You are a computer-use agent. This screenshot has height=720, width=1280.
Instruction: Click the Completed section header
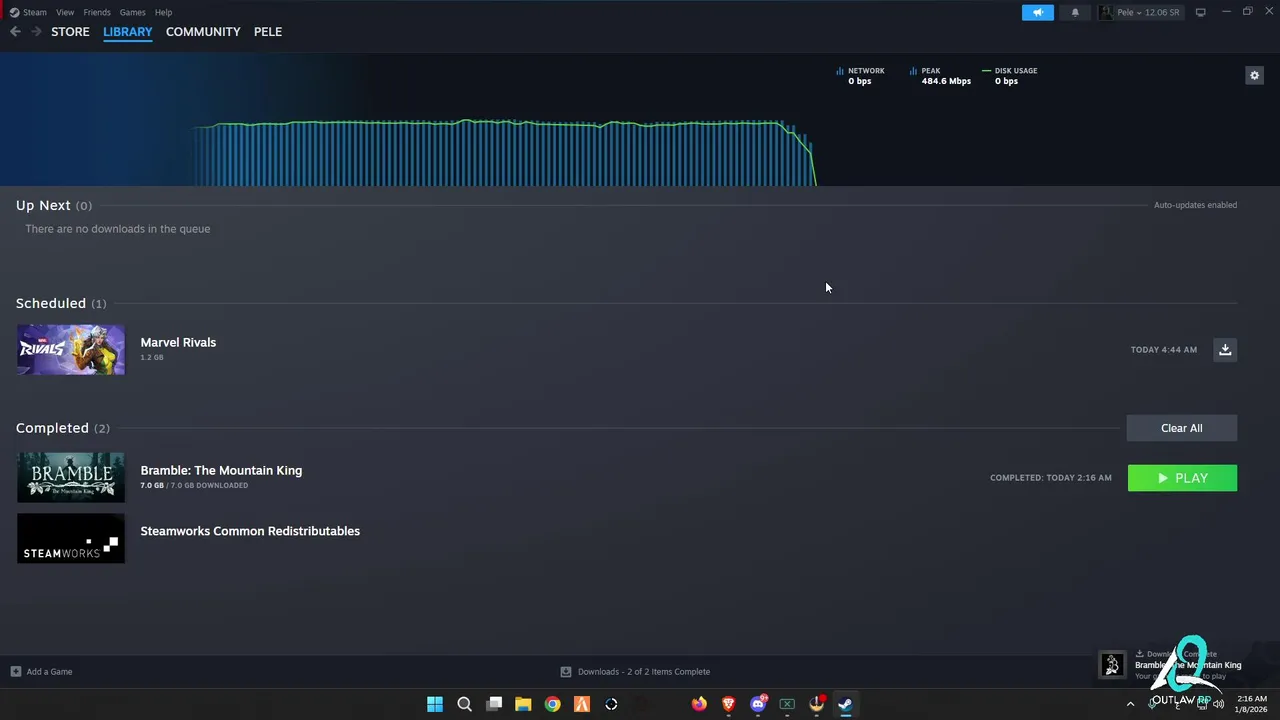tap(63, 428)
